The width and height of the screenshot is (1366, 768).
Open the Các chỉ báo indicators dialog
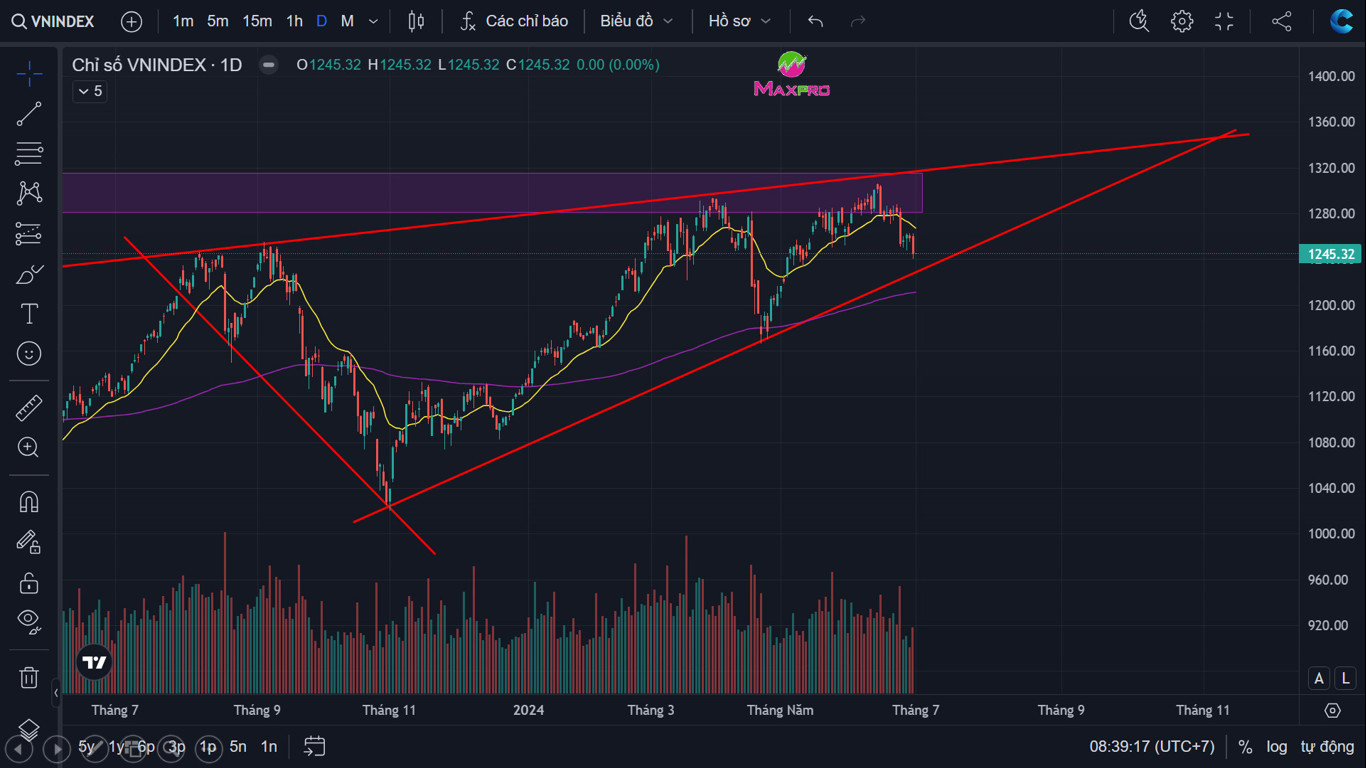514,21
